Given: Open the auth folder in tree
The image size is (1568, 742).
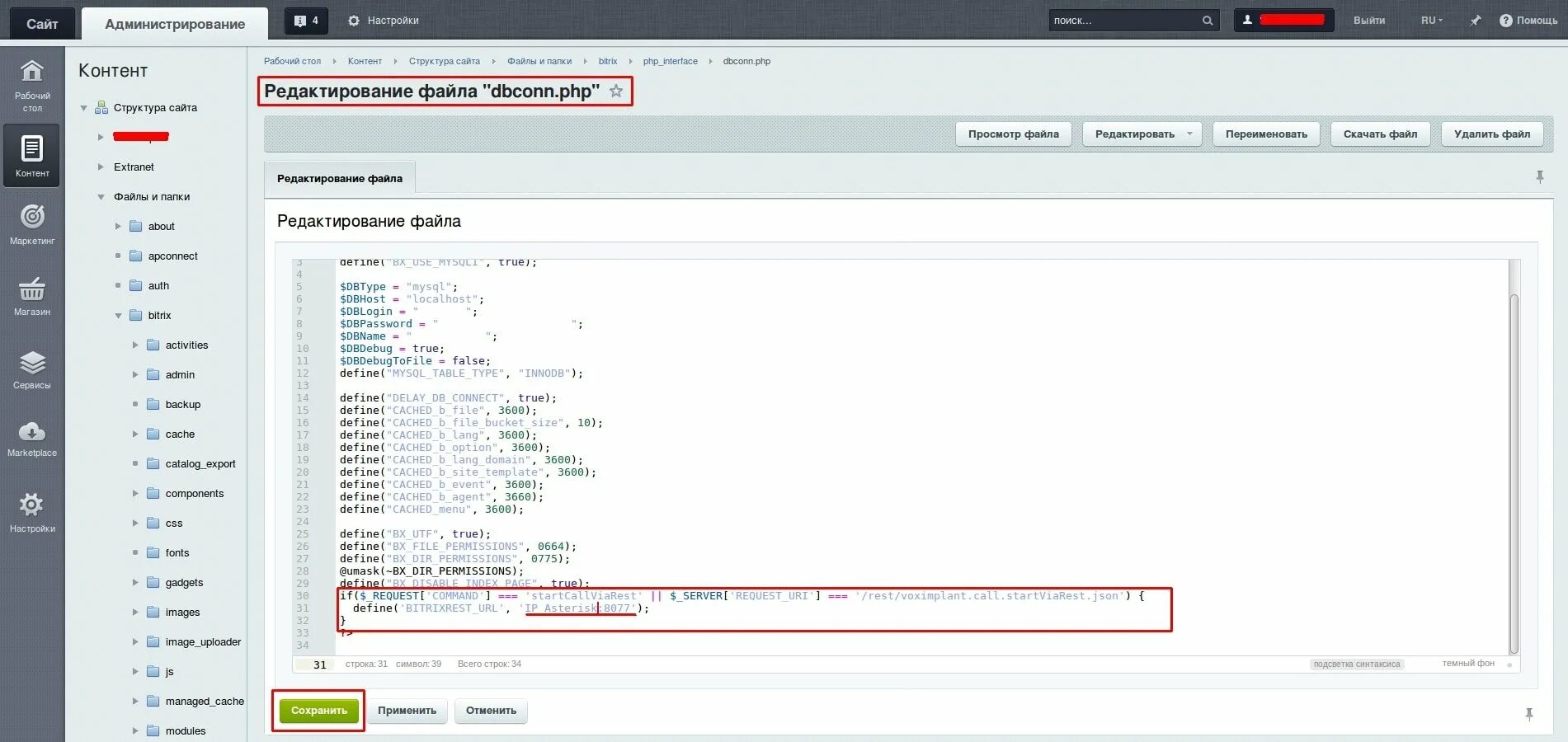Looking at the screenshot, I should pos(158,285).
